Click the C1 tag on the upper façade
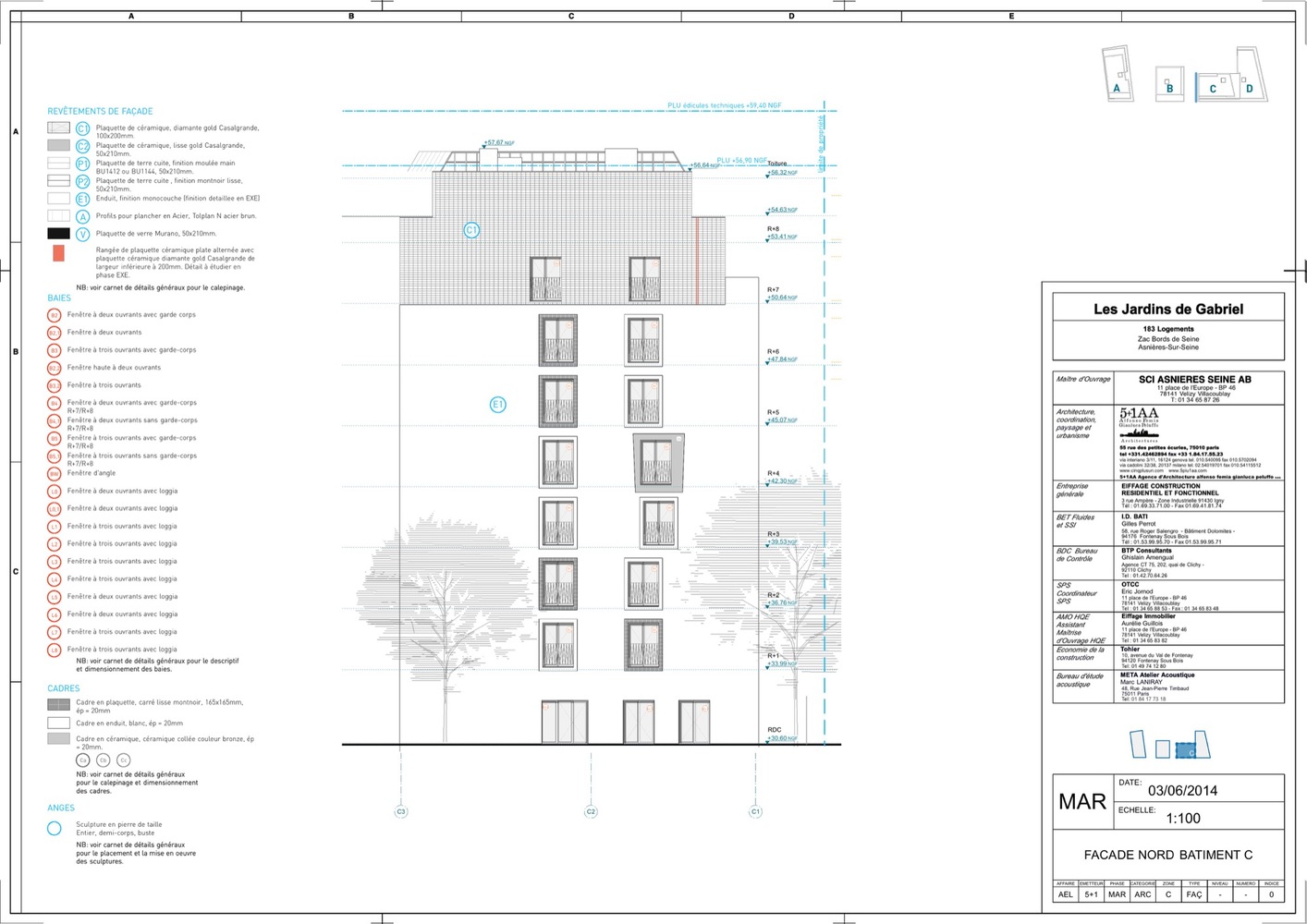Screen dimensions: 1307x924 471,230
